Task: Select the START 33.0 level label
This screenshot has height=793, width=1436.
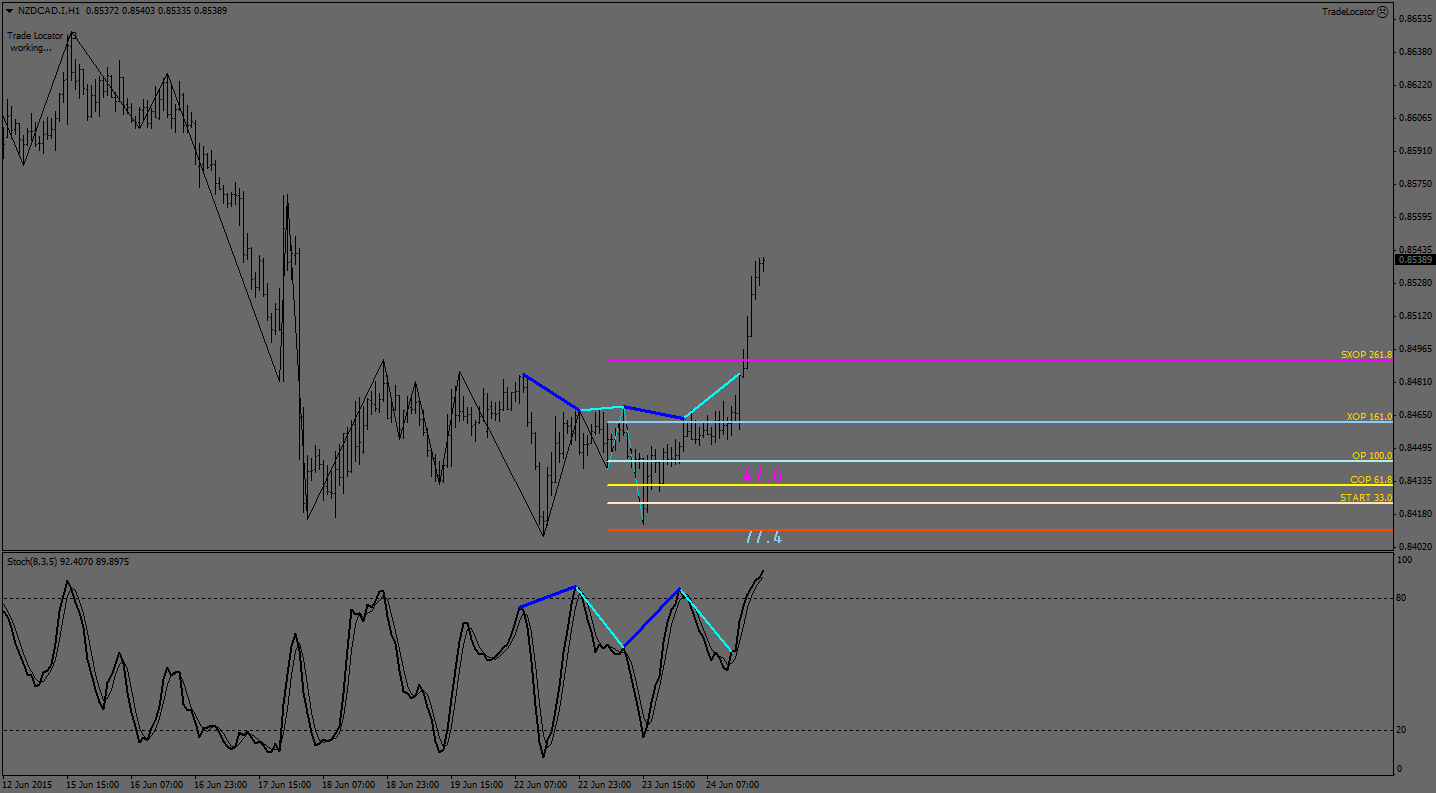Action: pyautogui.click(x=1366, y=498)
